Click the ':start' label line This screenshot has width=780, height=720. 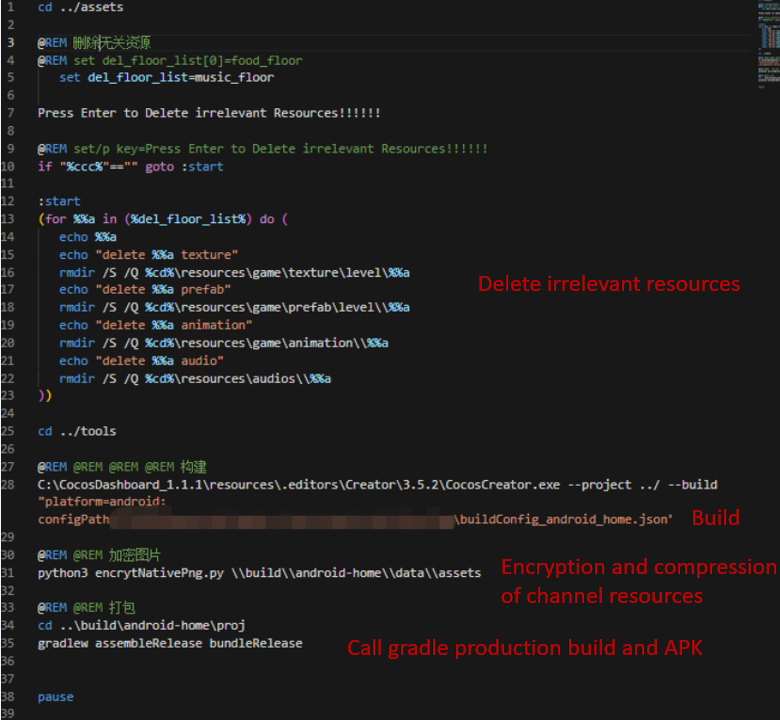click(59, 201)
